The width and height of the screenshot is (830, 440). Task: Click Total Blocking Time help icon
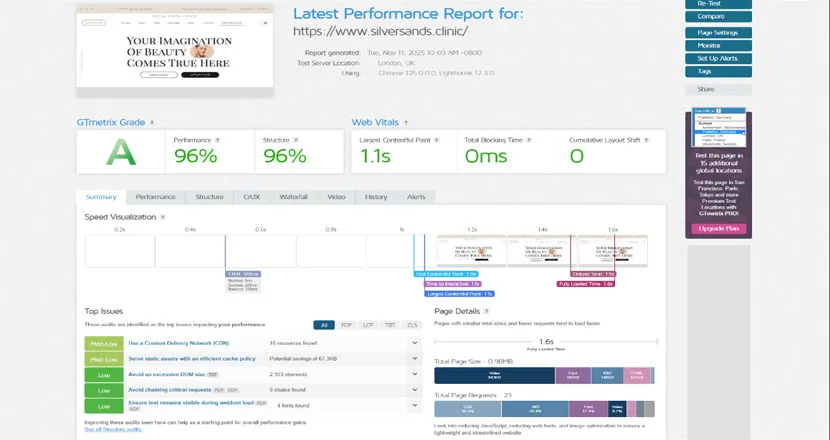pyautogui.click(x=530, y=141)
